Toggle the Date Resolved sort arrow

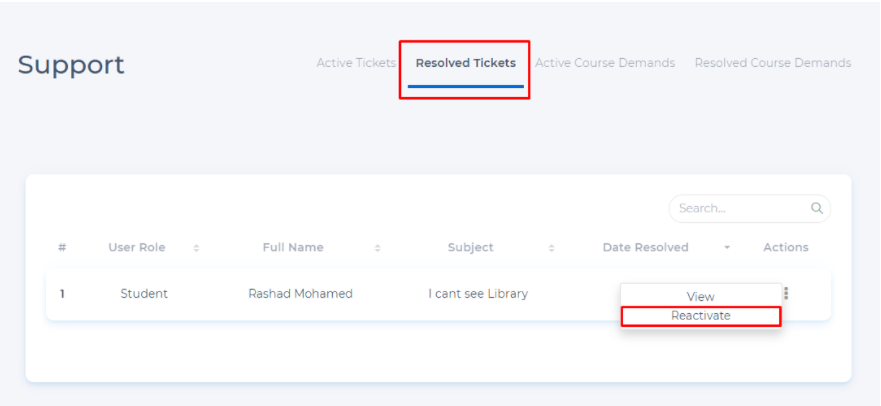coord(727,248)
